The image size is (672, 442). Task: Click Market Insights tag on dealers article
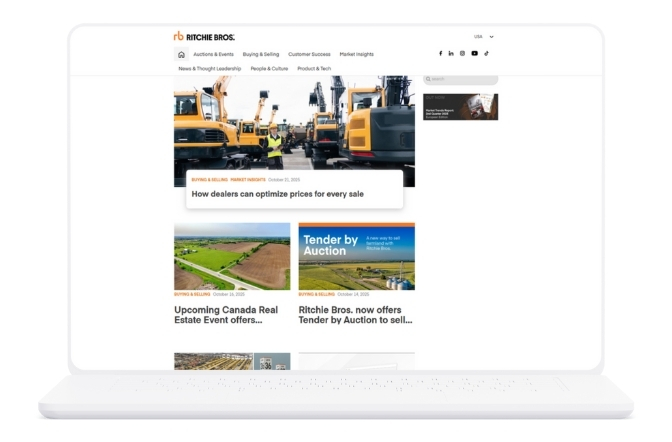[248, 180]
